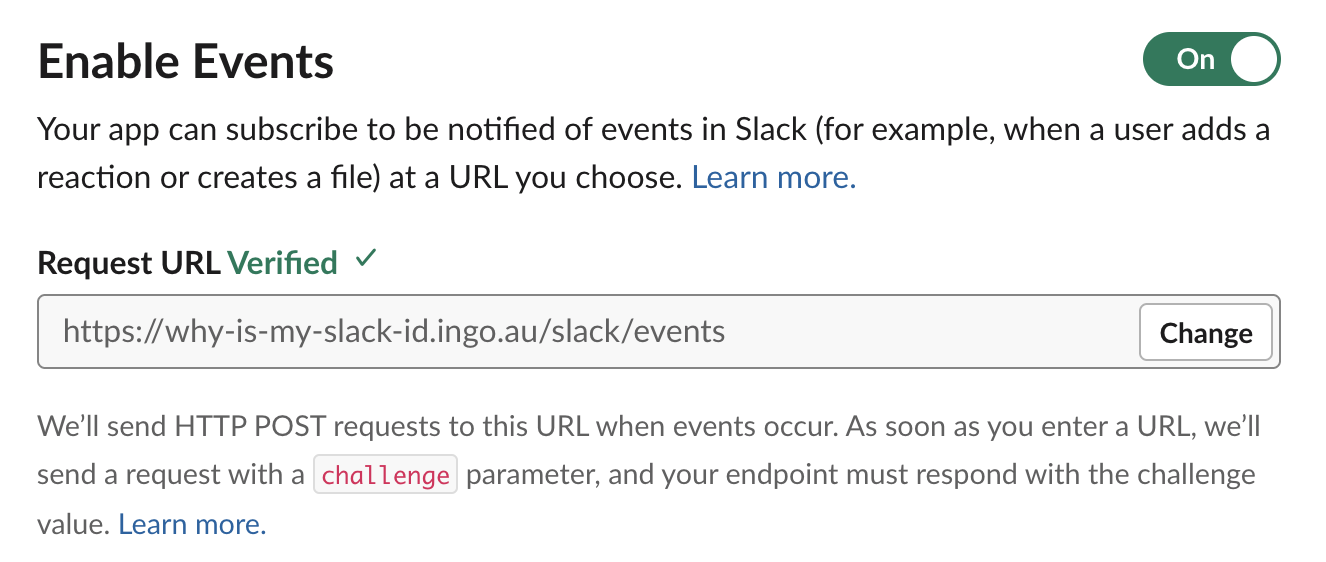Click the bold "Request URL" label
Image resolution: width=1326 pixels, height=562 pixels.
coord(128,263)
